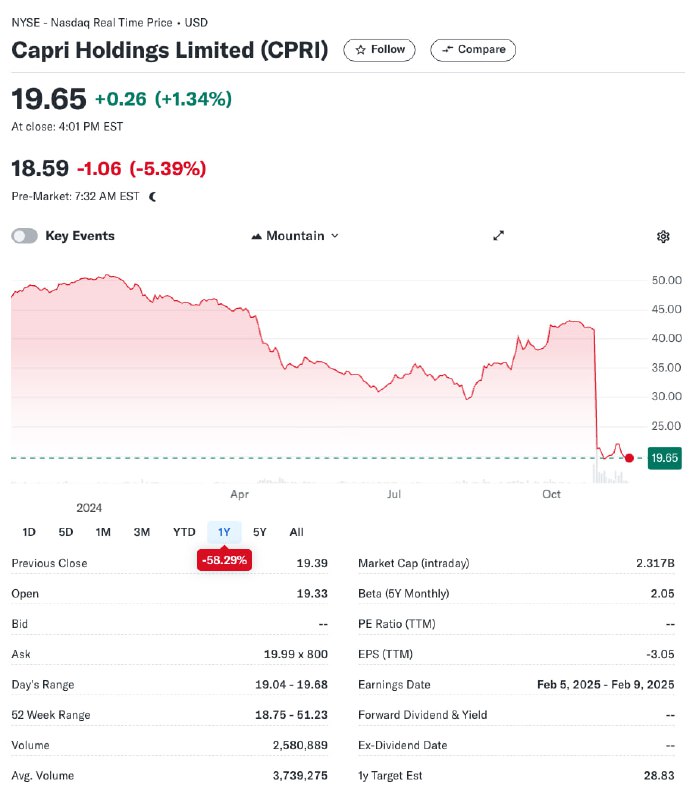Click the Follow button
This screenshot has width=699, height=800.
(380, 50)
